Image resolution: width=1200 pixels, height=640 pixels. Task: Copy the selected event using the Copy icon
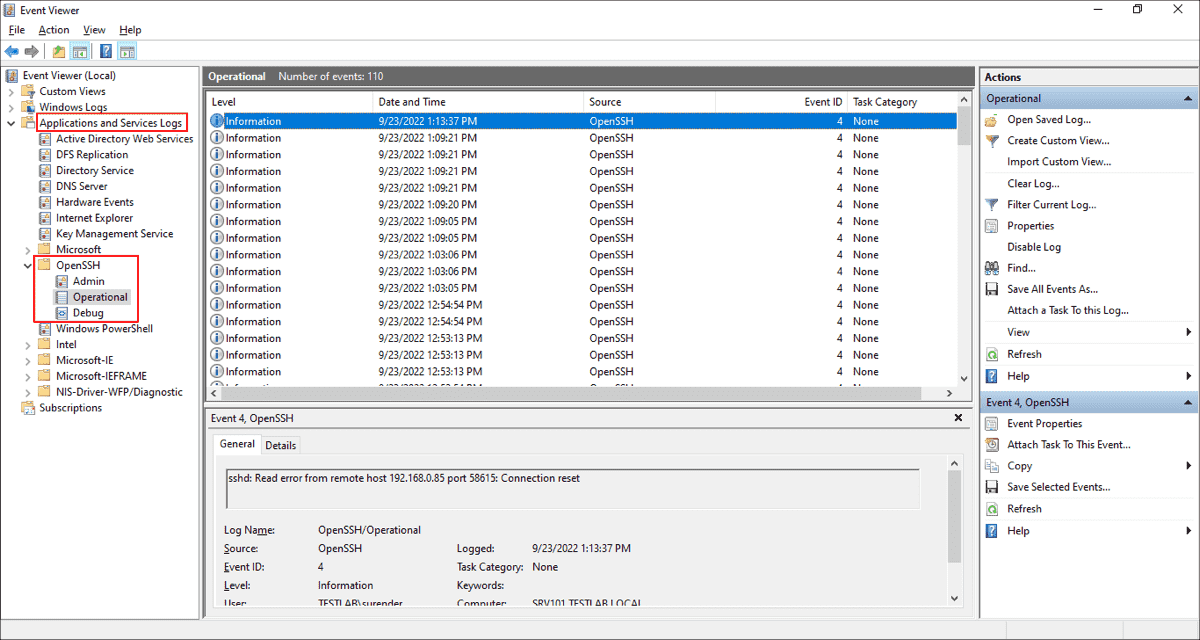click(990, 465)
